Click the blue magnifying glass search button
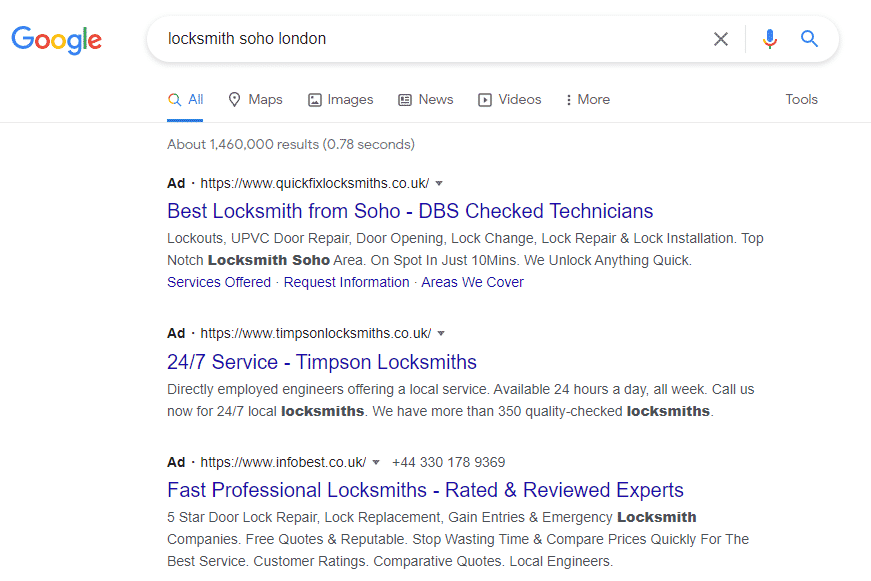871x581 pixels. (x=810, y=39)
